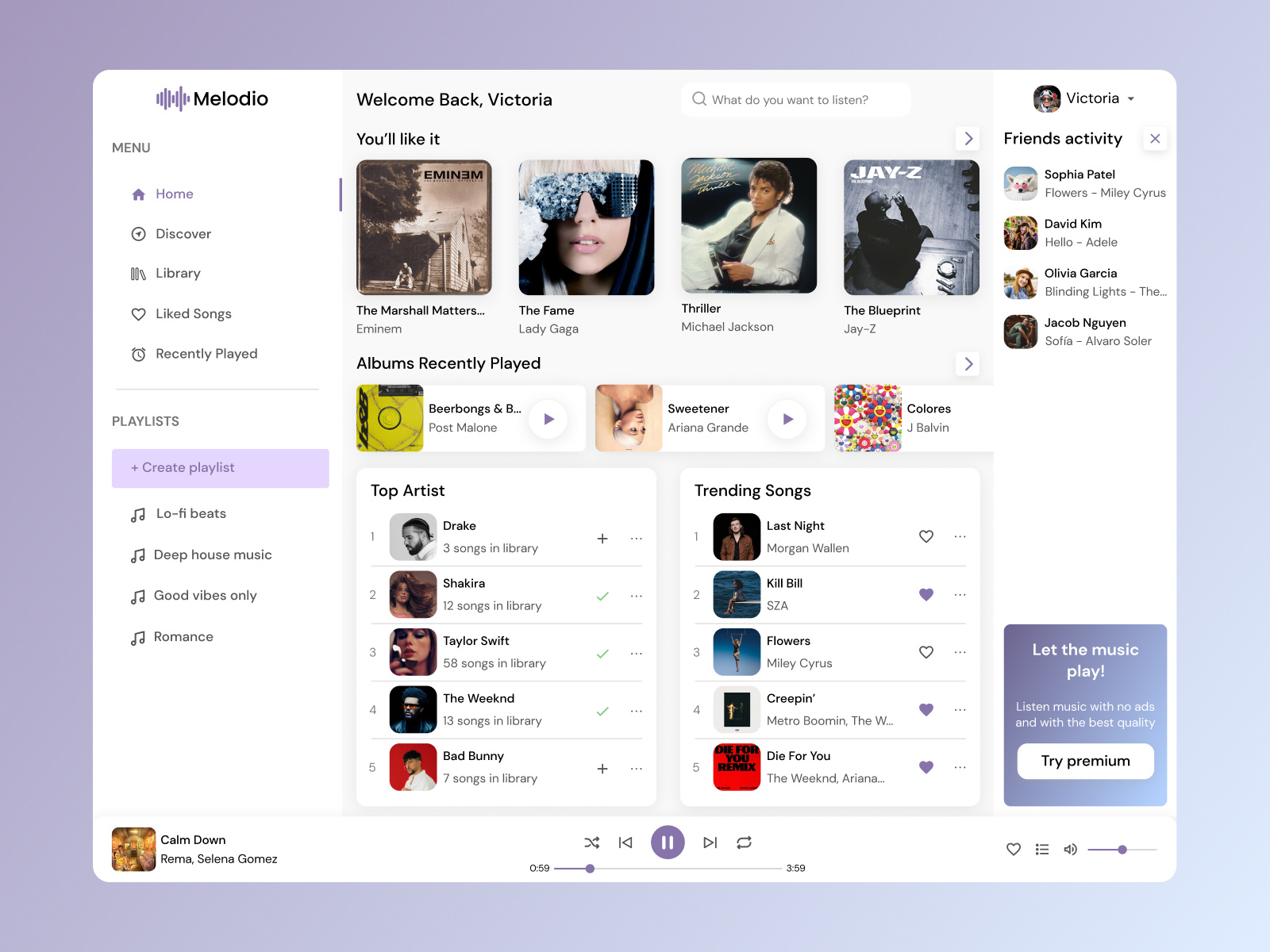Open the Lo-fi beats playlist
This screenshot has height=952, width=1270.
tap(190, 513)
